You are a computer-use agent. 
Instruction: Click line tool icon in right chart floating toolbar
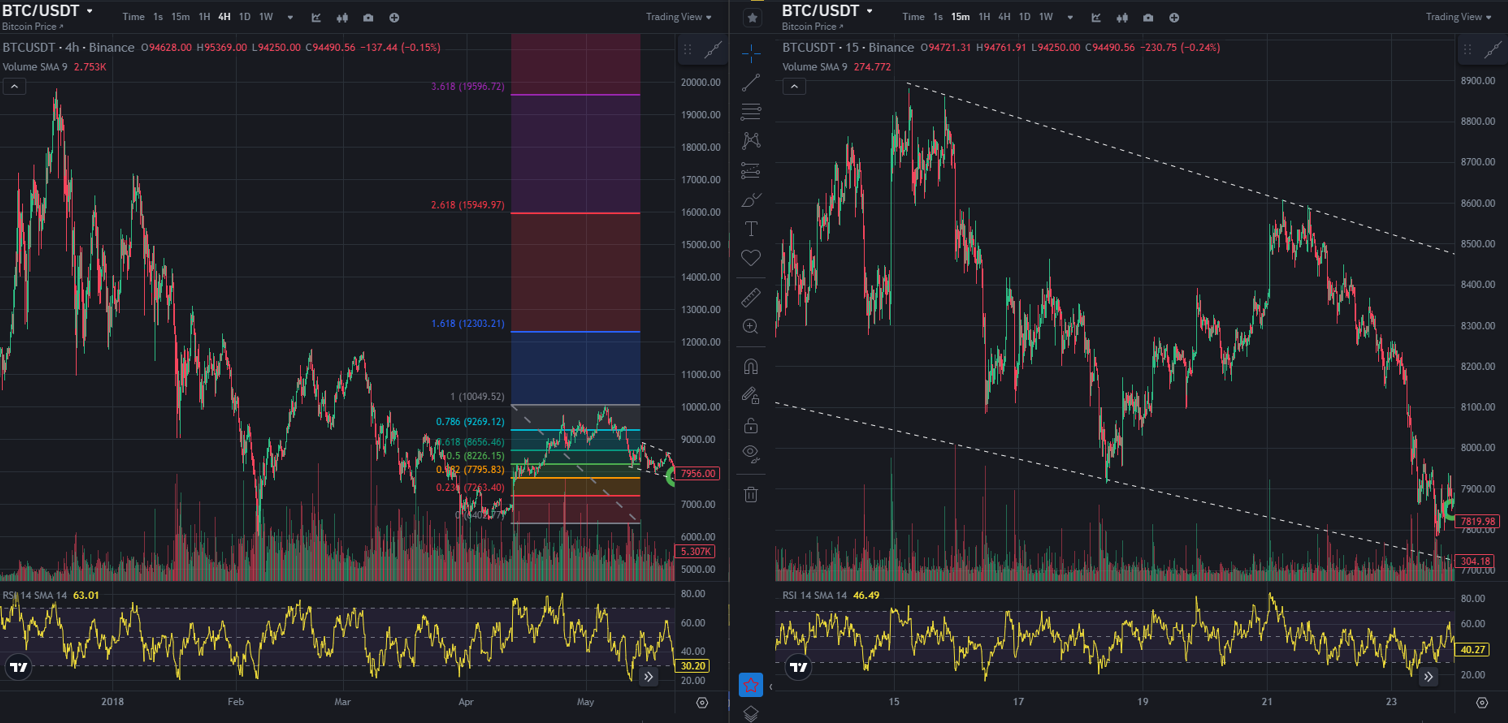pyautogui.click(x=1492, y=49)
